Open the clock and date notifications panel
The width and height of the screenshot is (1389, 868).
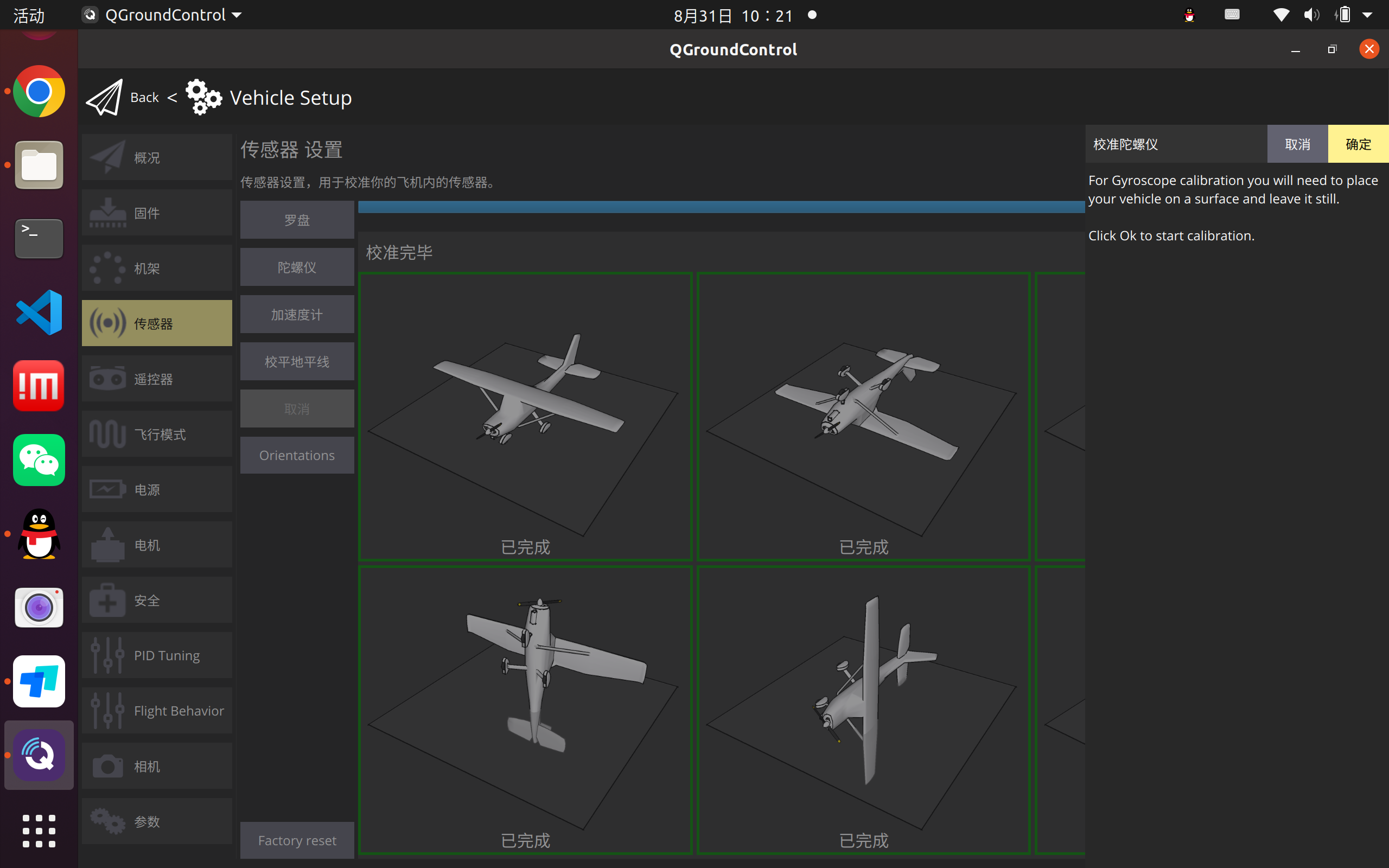[x=734, y=16]
